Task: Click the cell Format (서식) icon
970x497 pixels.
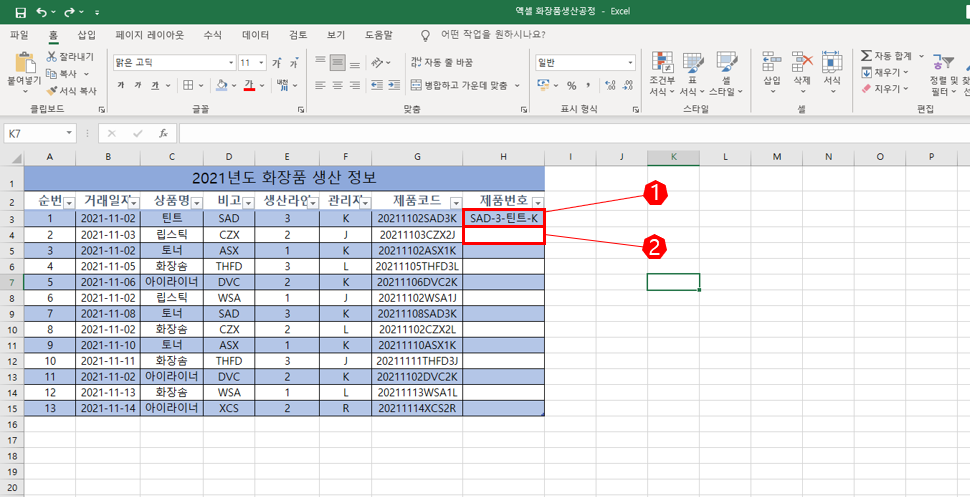Action: [x=832, y=61]
